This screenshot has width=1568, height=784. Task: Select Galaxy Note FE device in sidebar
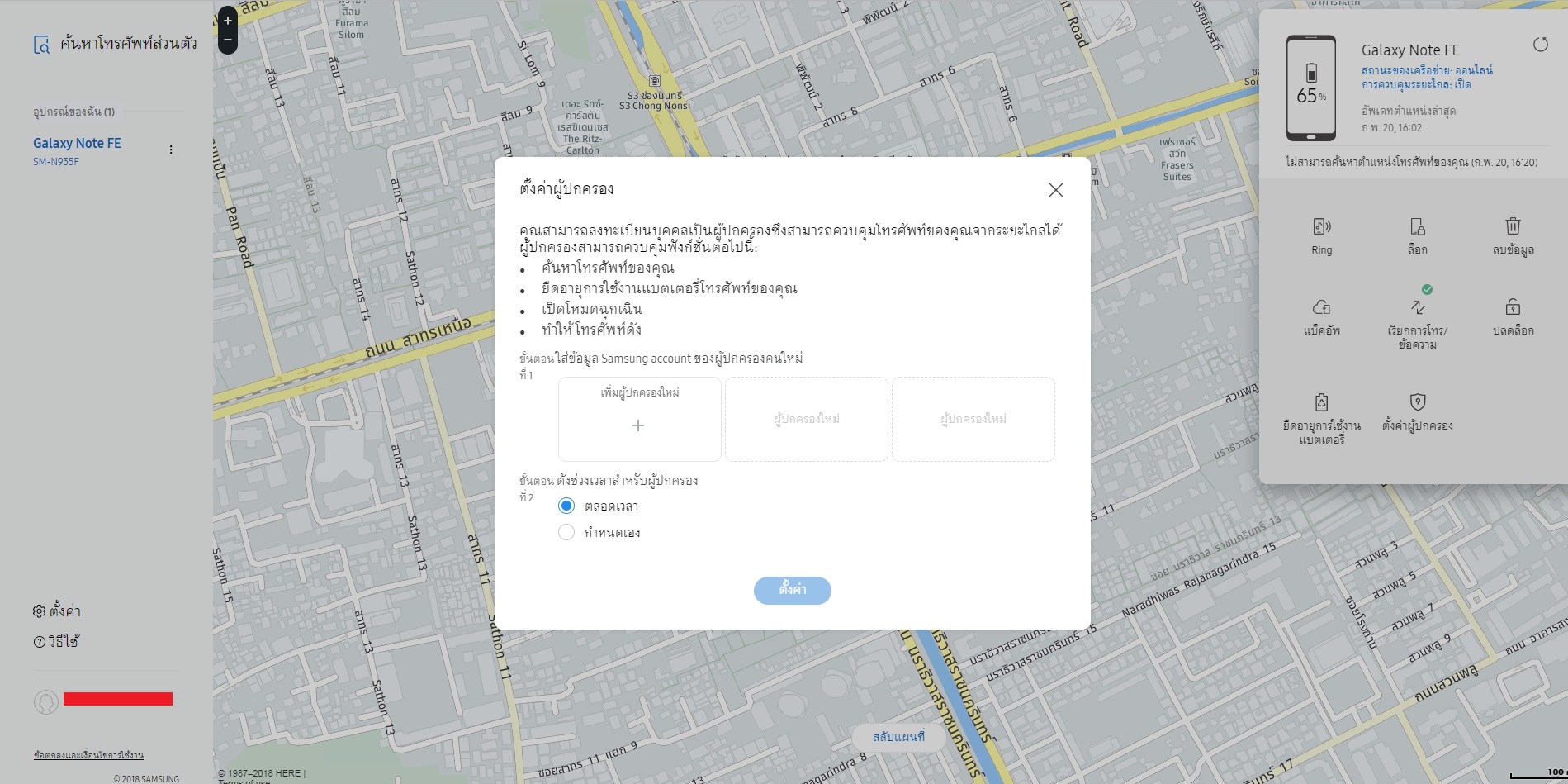(77, 143)
